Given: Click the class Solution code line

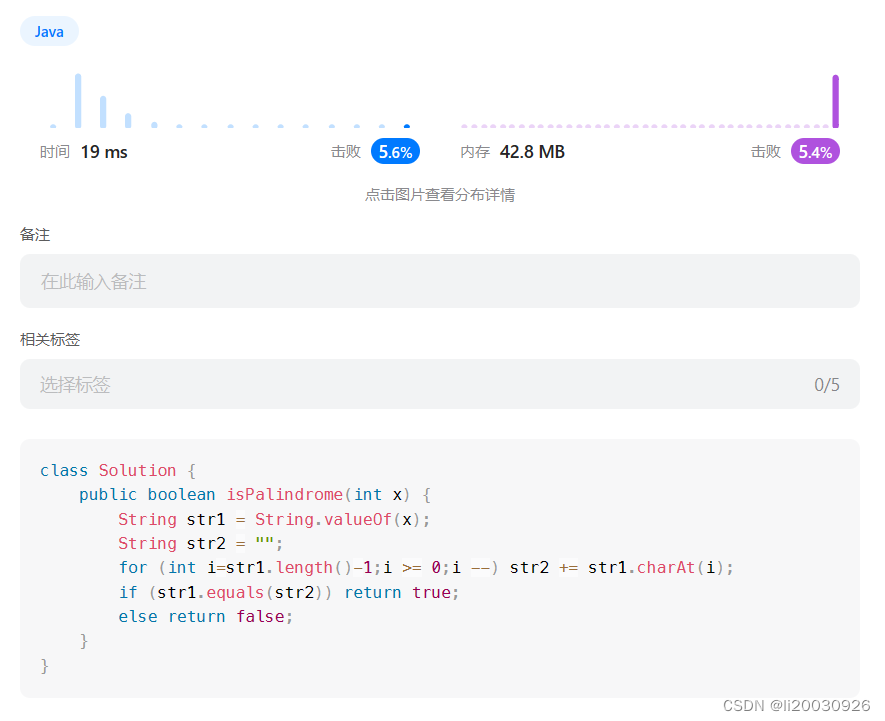Looking at the screenshot, I should click(x=118, y=470).
